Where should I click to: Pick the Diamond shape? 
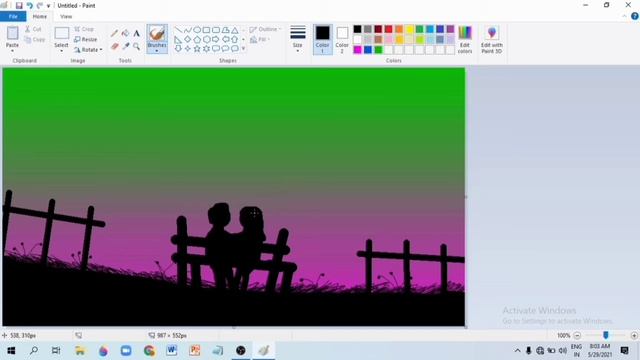pyautogui.click(x=187, y=40)
